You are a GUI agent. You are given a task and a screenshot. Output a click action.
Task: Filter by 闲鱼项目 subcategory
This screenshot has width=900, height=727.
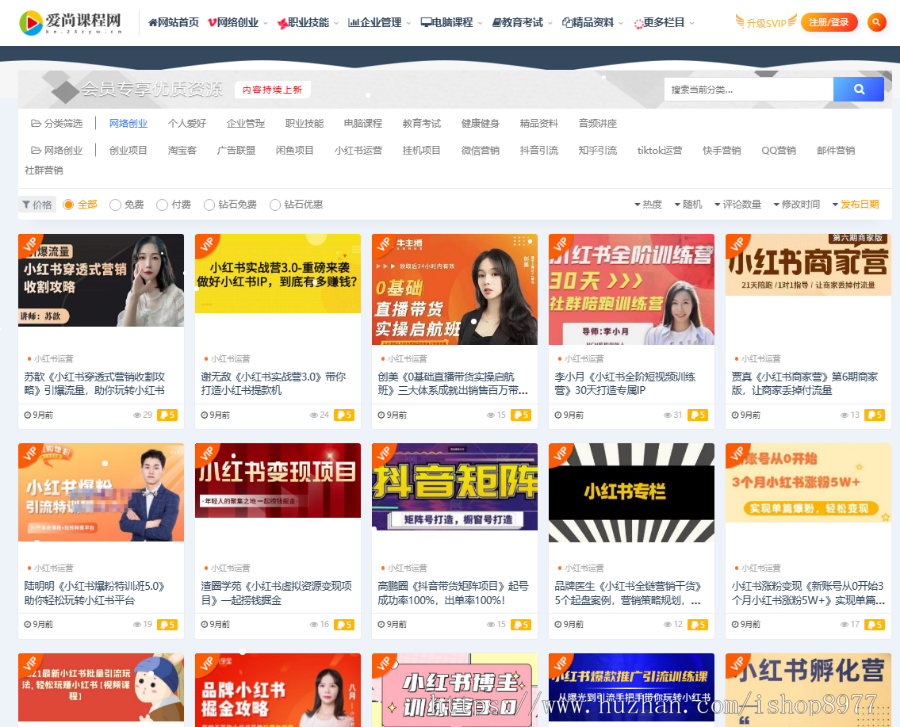click(x=294, y=150)
